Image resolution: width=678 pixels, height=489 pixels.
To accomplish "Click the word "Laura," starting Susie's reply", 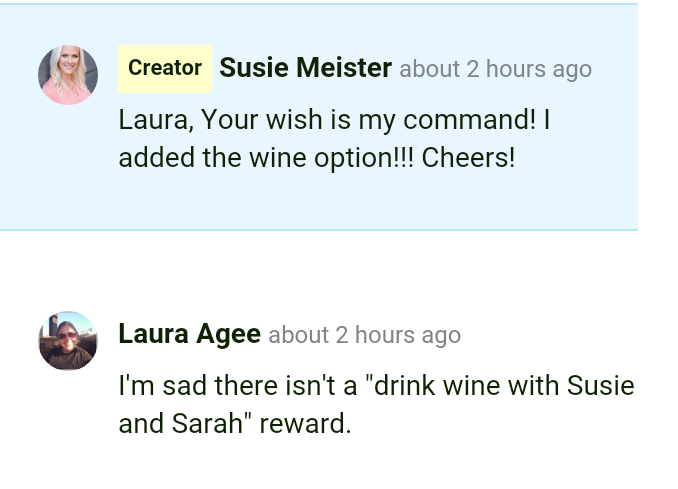I will pyautogui.click(x=156, y=120).
